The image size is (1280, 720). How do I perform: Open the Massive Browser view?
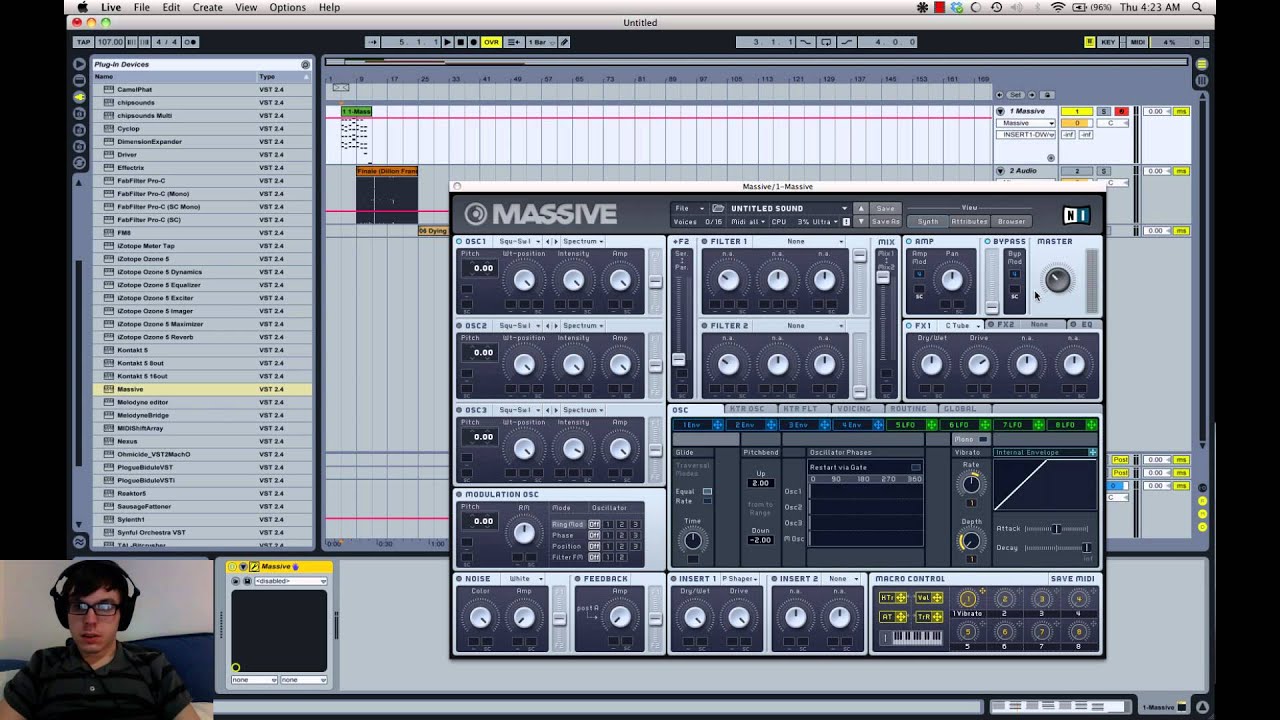tap(1011, 221)
